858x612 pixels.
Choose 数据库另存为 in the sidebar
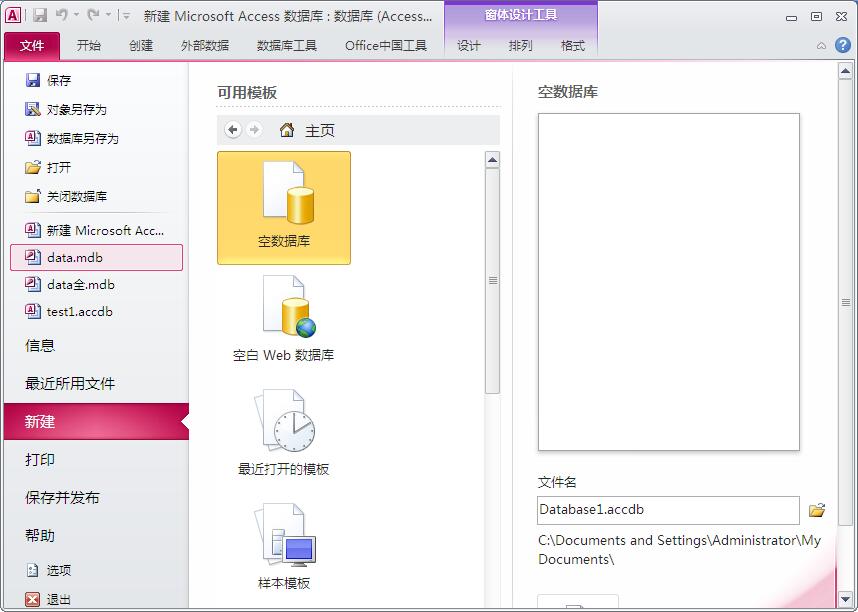click(x=72, y=138)
